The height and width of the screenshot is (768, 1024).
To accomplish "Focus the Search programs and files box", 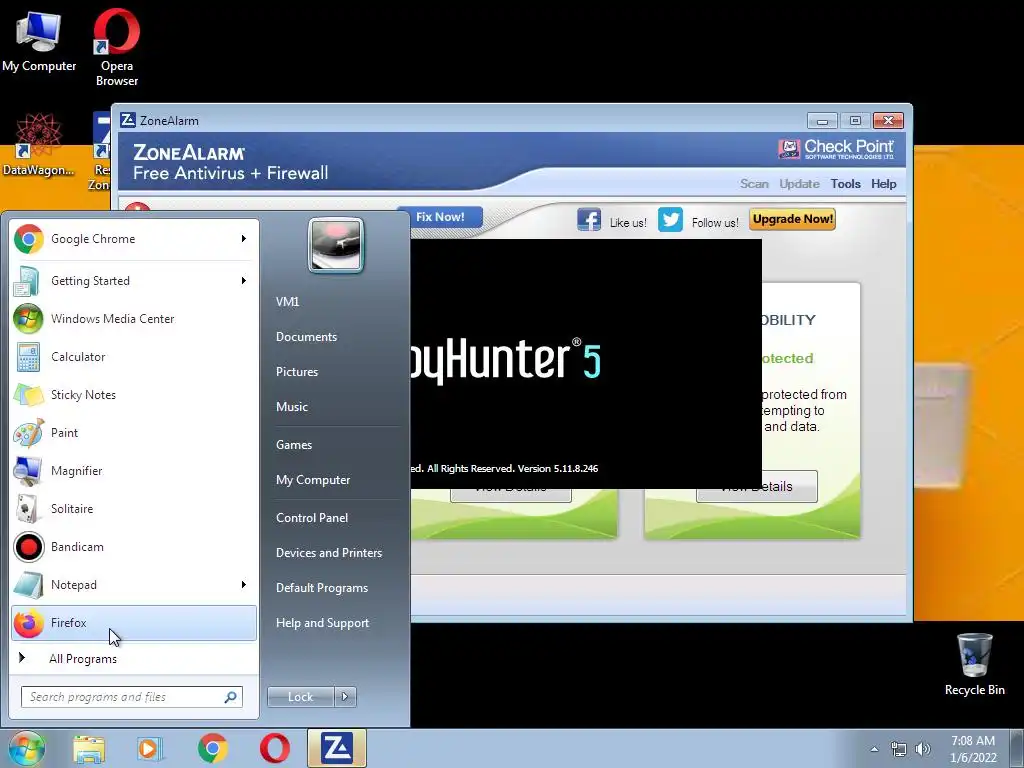I will click(x=132, y=697).
